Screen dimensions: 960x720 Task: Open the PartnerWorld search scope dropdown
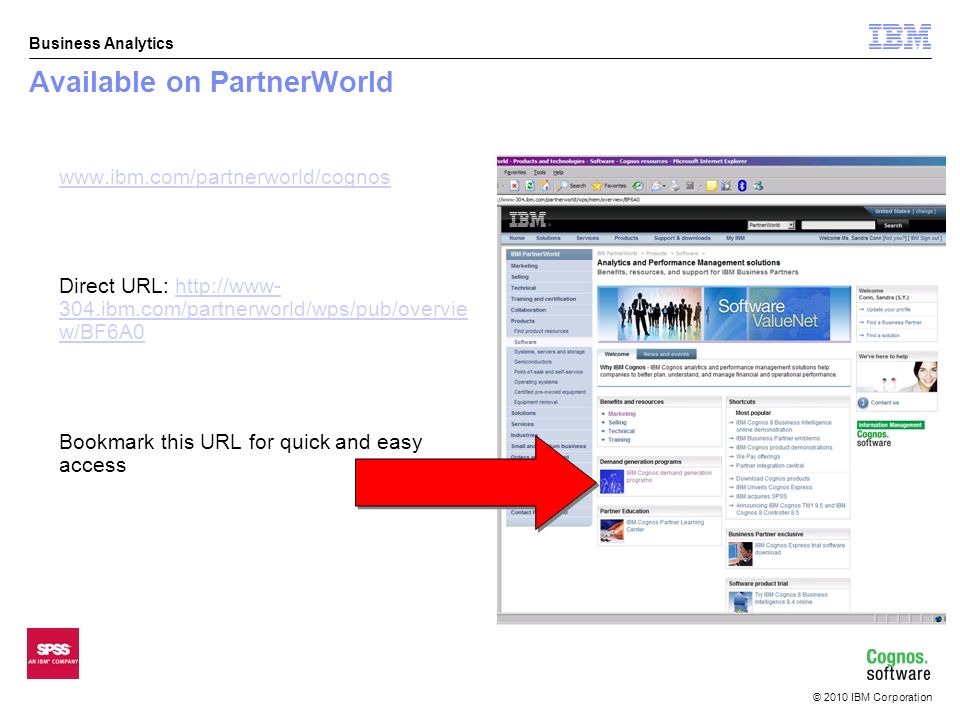771,225
